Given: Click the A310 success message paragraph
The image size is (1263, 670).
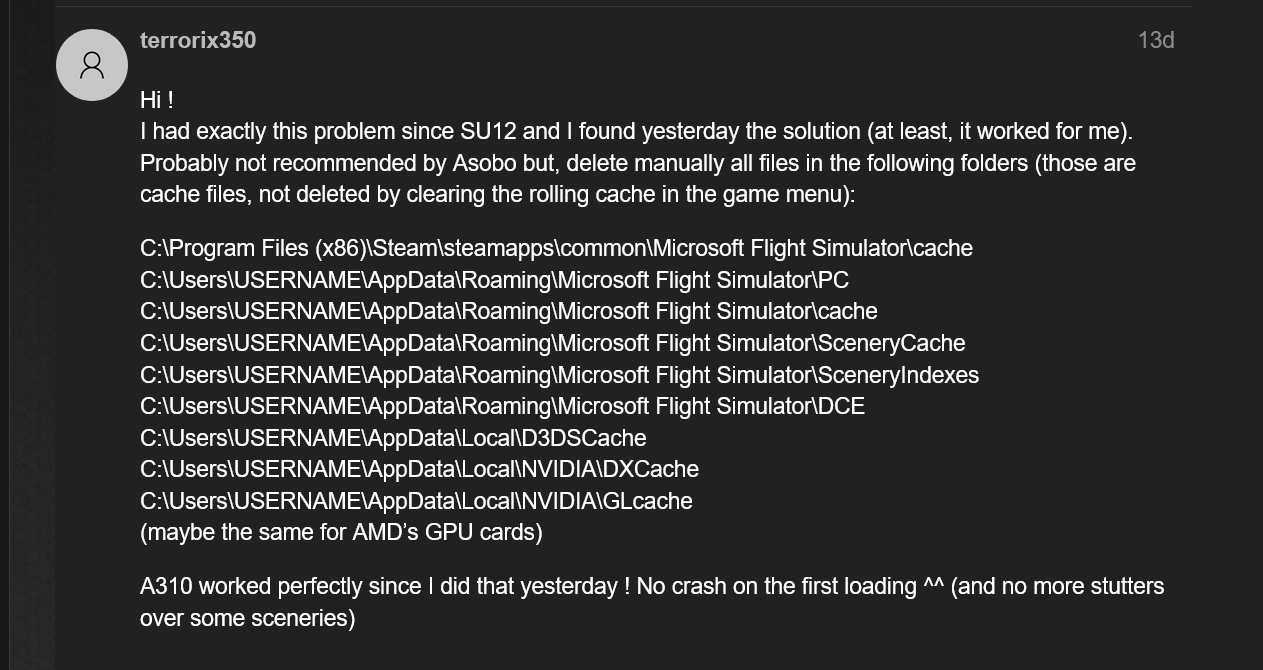Looking at the screenshot, I should (650, 586).
